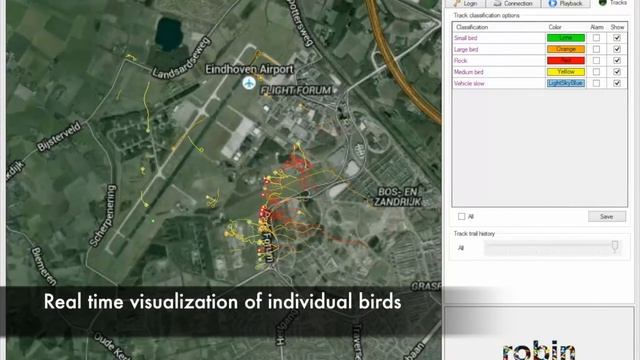
Task: Open the Playback tab
Action: pyautogui.click(x=565, y=3)
